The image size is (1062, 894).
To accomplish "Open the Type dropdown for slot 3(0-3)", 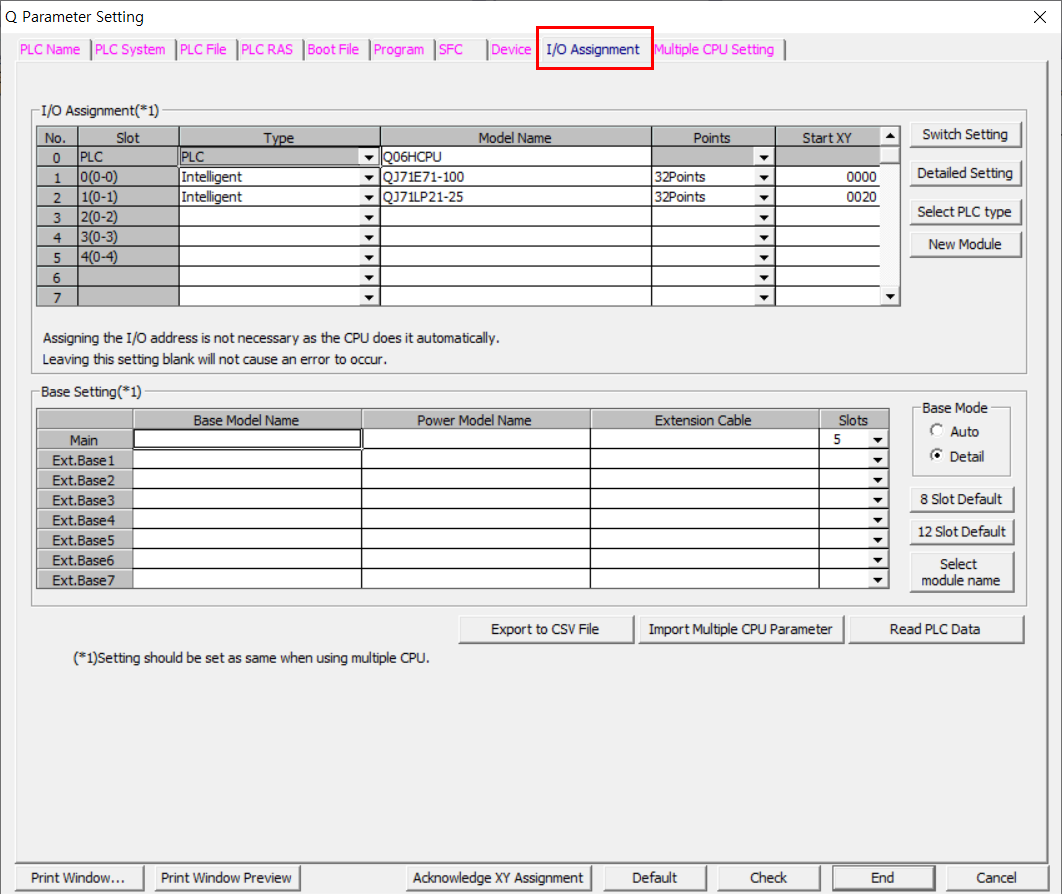I will [369, 238].
